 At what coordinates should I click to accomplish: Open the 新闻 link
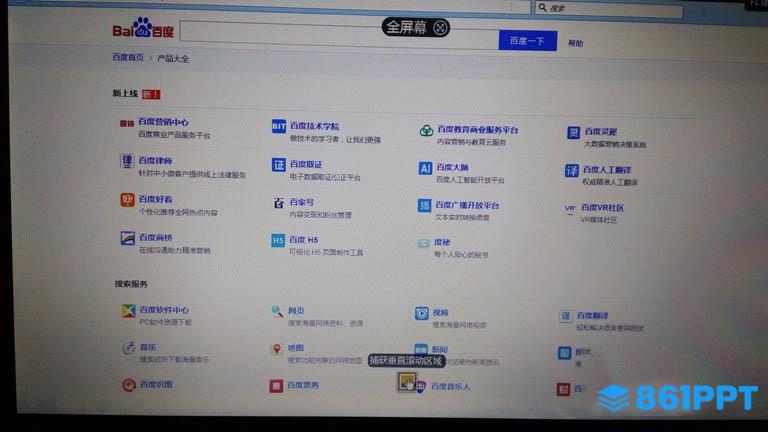(x=439, y=350)
